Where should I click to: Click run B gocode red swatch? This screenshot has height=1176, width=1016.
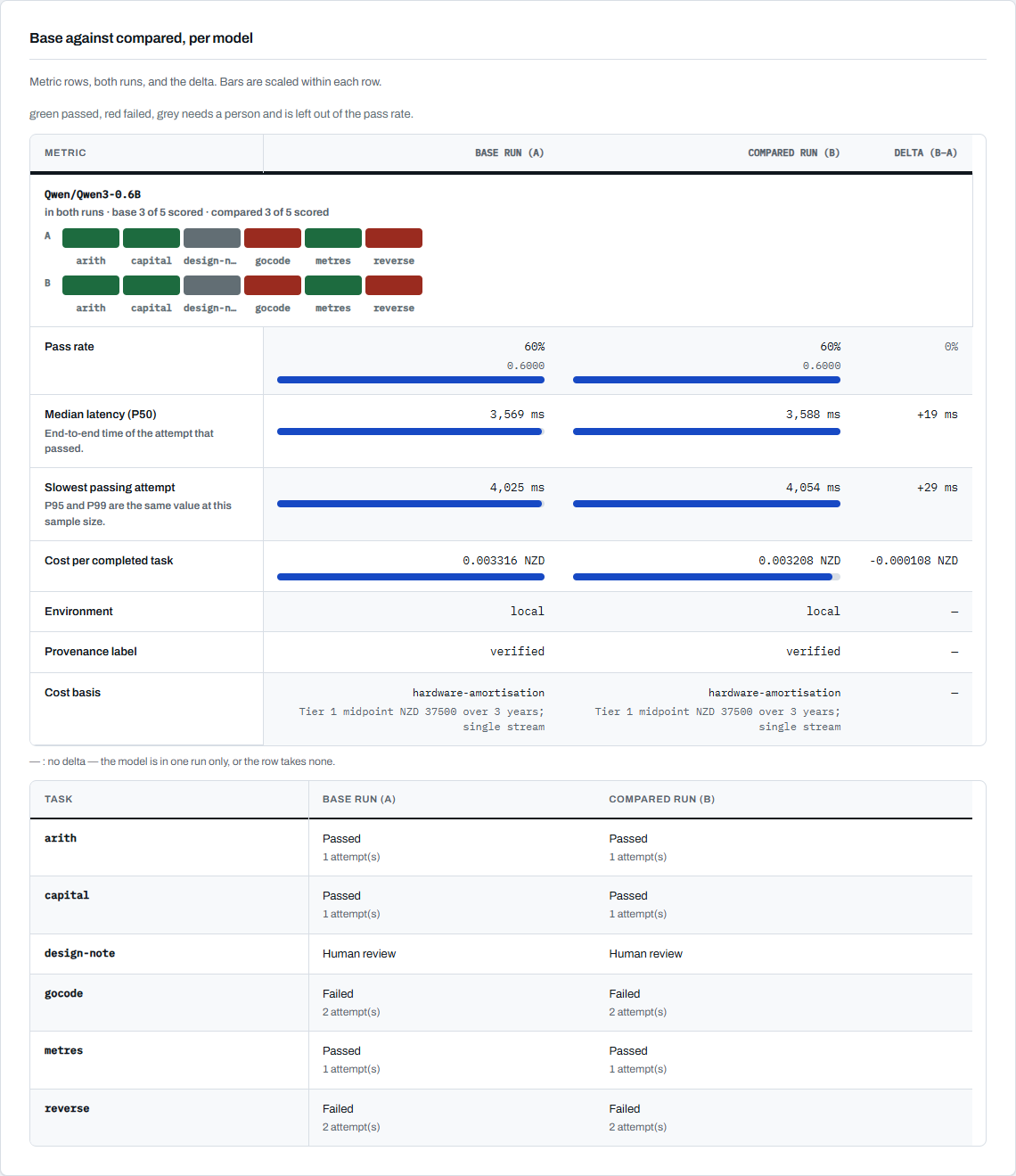[x=273, y=285]
